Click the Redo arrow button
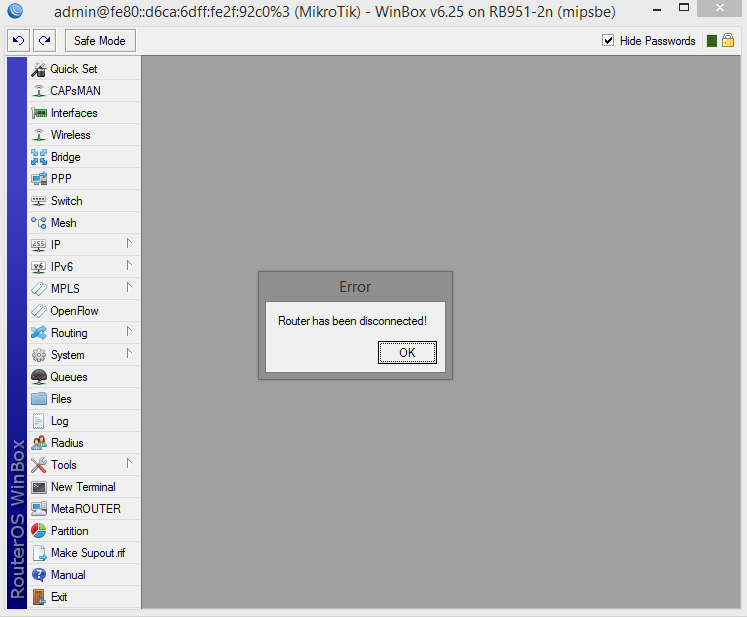This screenshot has width=747, height=617. click(44, 40)
